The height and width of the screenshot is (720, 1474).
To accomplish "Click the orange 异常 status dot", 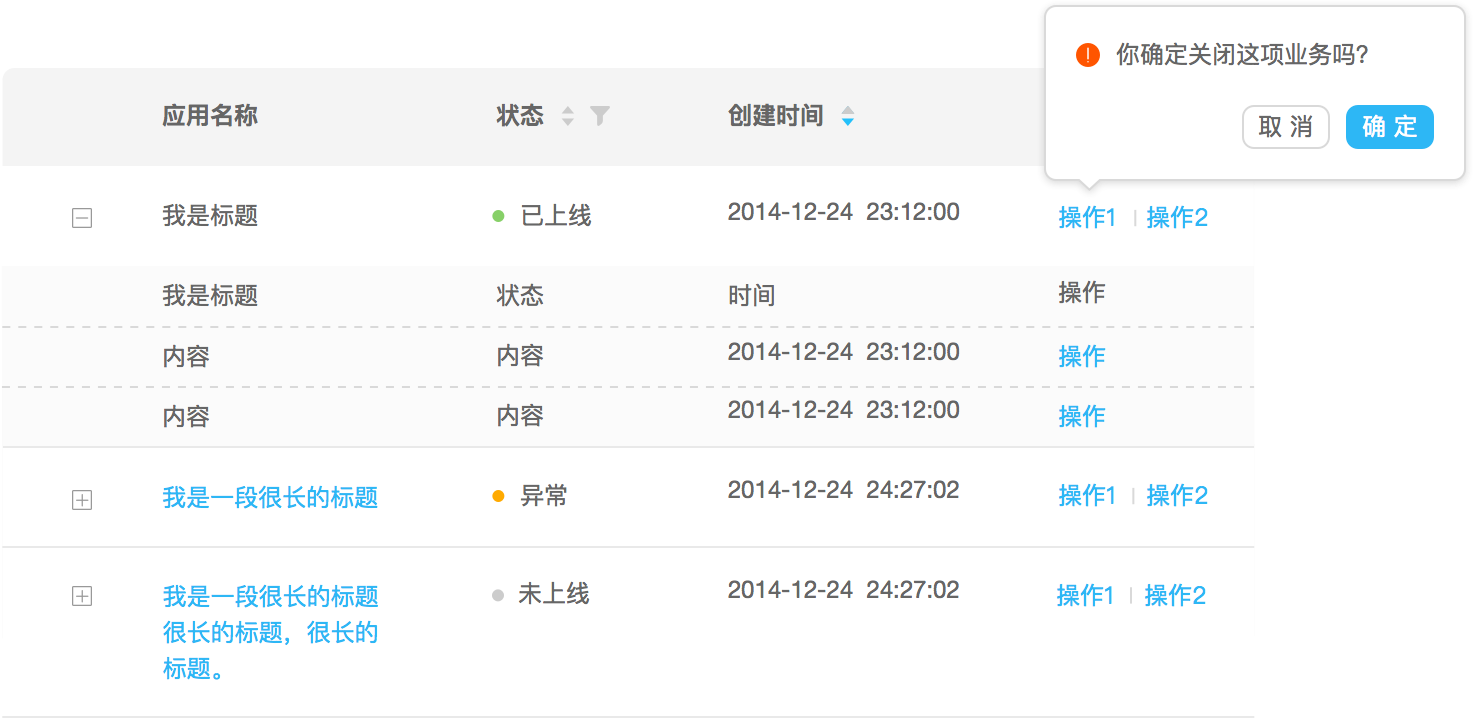I will click(498, 496).
